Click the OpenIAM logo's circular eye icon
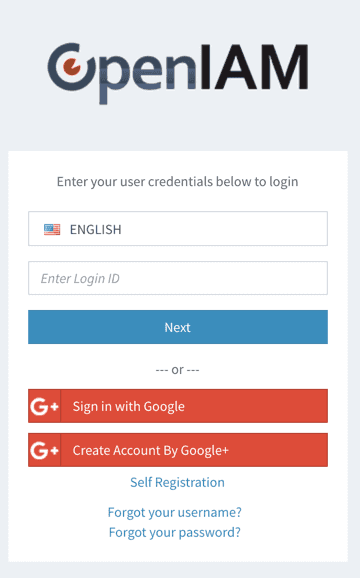 coord(72,67)
